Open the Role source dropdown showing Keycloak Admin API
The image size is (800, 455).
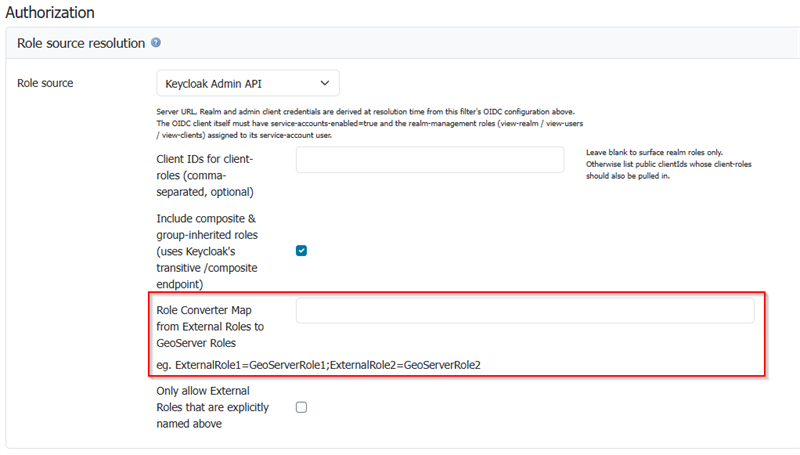click(x=248, y=83)
